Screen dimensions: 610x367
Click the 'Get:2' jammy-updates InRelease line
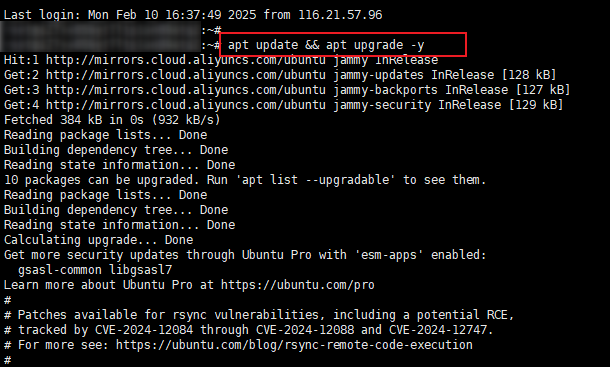pyautogui.click(x=280, y=75)
